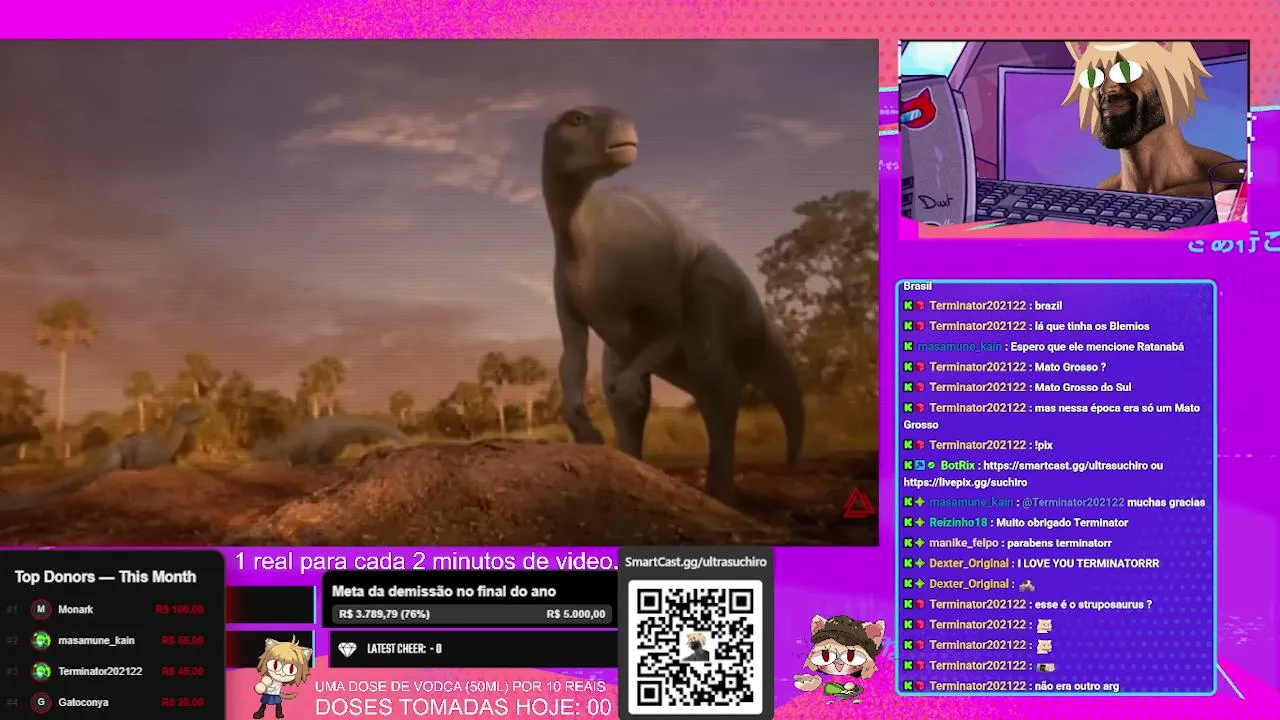The width and height of the screenshot is (1280, 720).
Task: Click chat message "!pix"
Action: pyautogui.click(x=1043, y=445)
